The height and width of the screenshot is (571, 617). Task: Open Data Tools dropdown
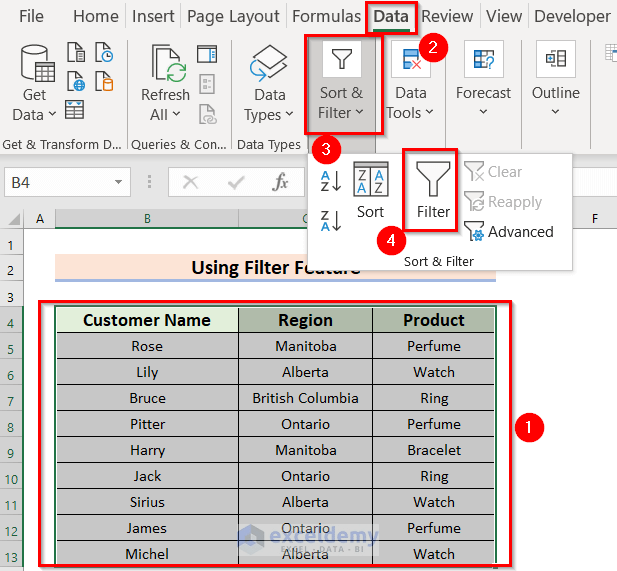tap(410, 83)
